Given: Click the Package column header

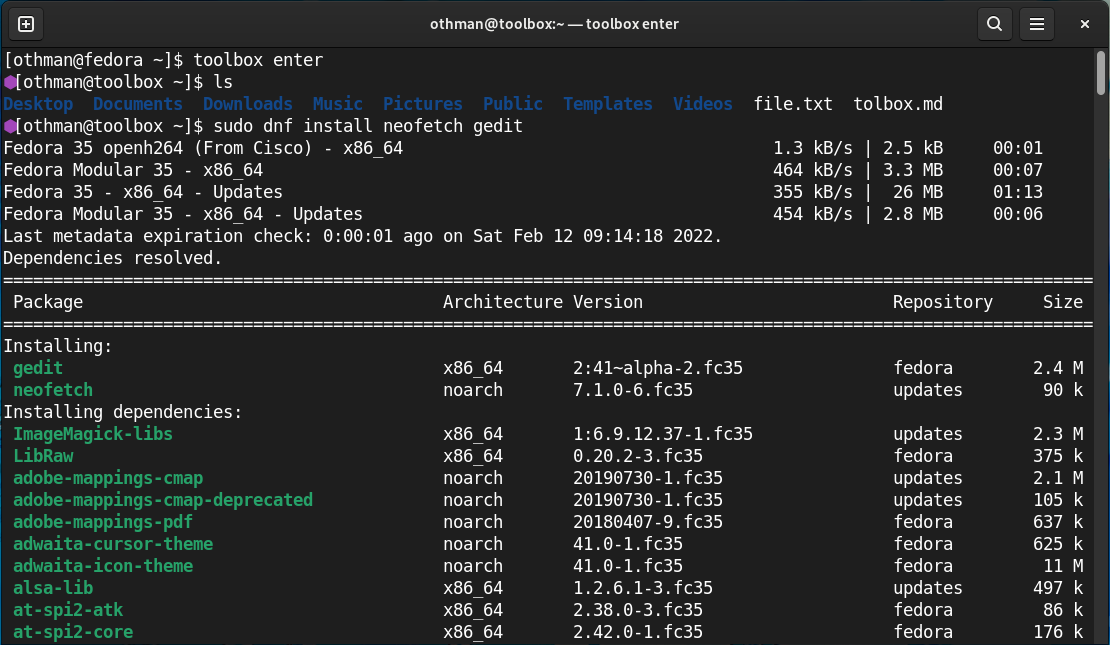Looking at the screenshot, I should coord(48,302).
